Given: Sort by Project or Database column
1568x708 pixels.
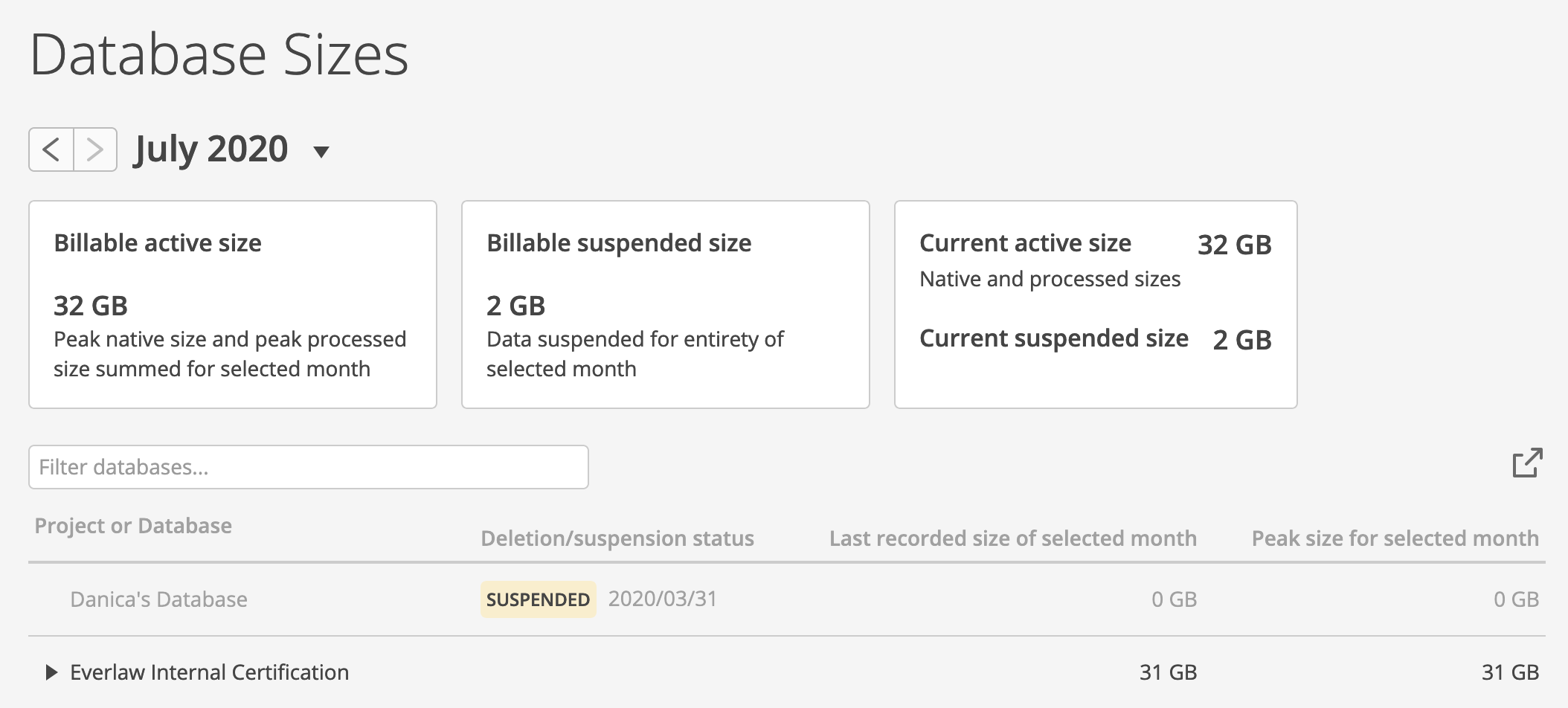Looking at the screenshot, I should [x=133, y=526].
